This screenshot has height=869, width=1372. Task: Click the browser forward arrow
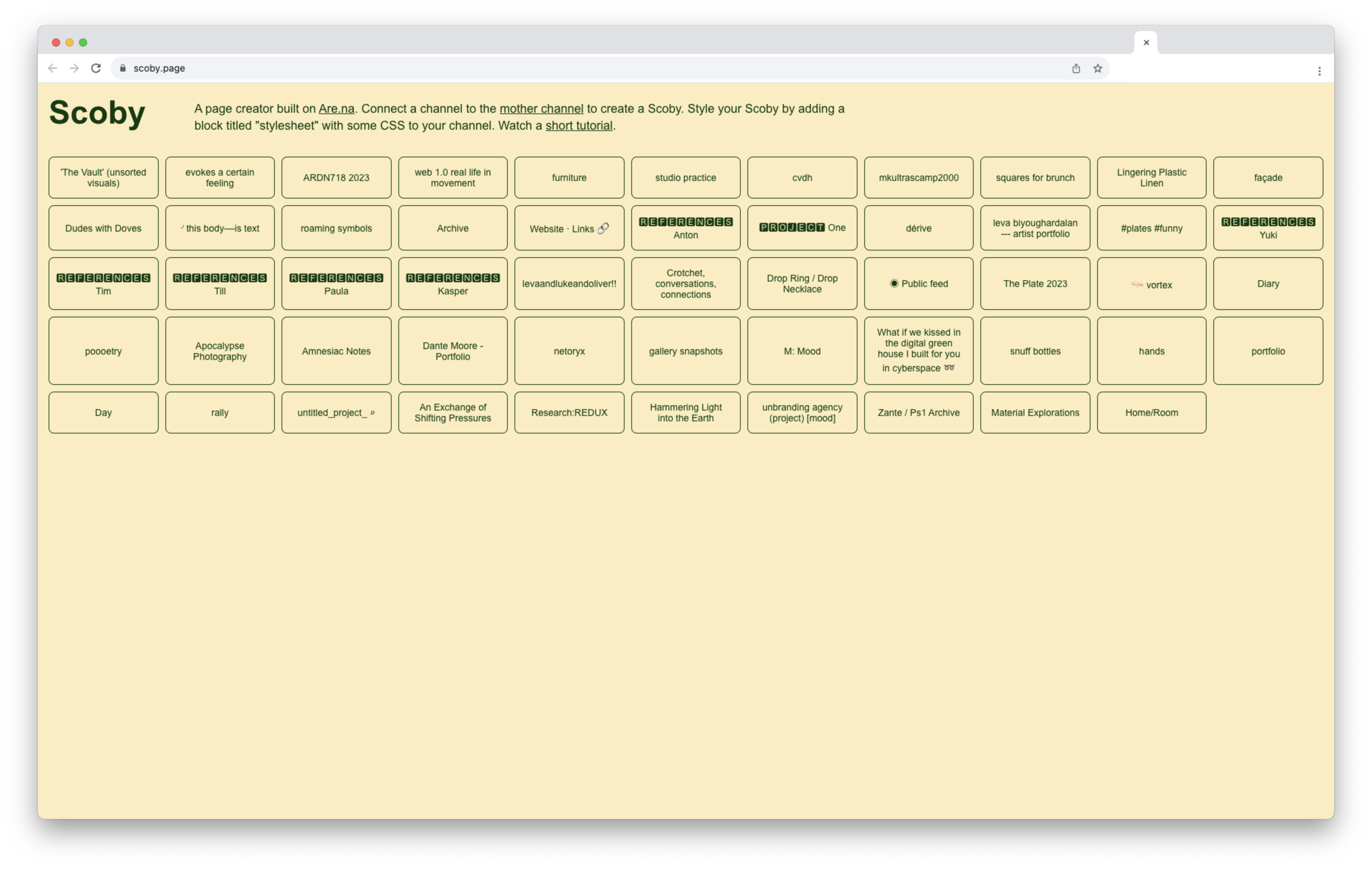pyautogui.click(x=74, y=69)
